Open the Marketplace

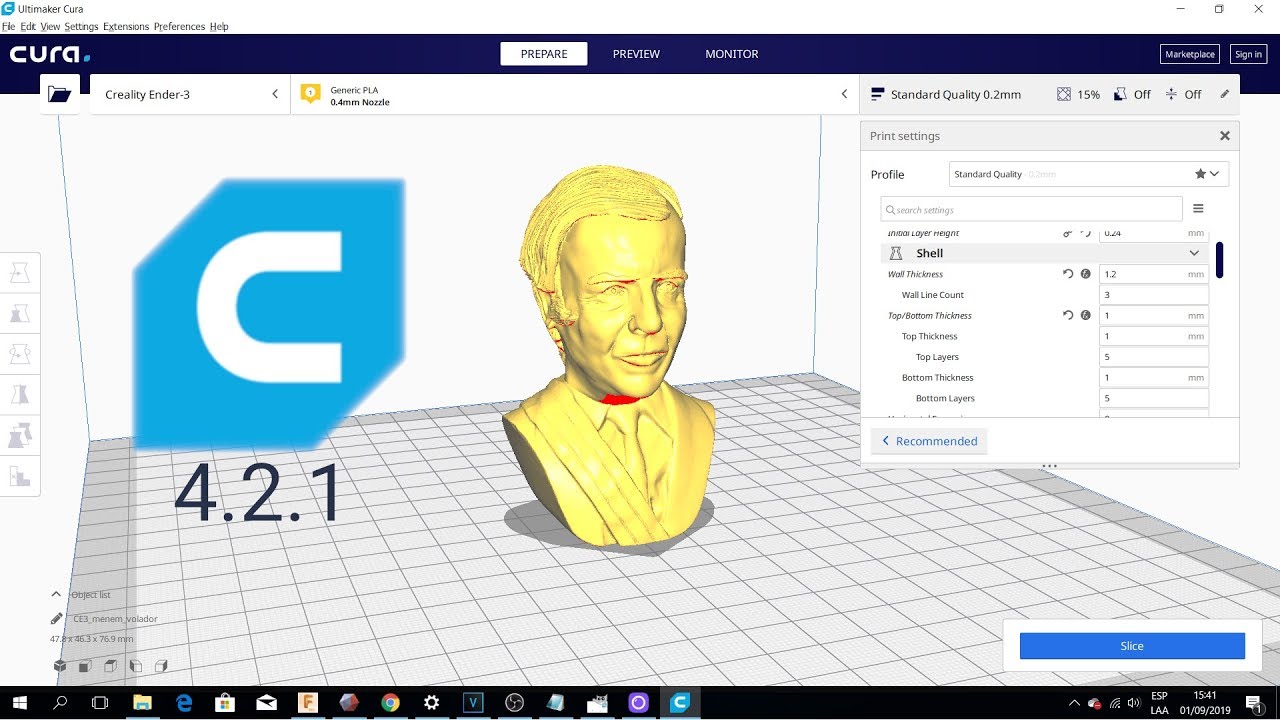1190,54
